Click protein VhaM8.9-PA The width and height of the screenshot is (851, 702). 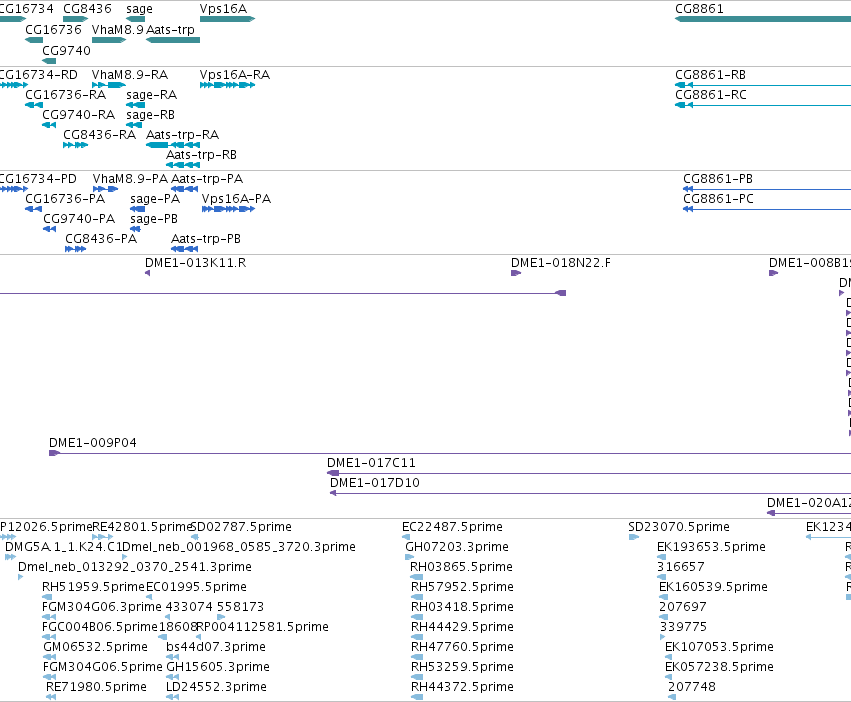[x=105, y=189]
